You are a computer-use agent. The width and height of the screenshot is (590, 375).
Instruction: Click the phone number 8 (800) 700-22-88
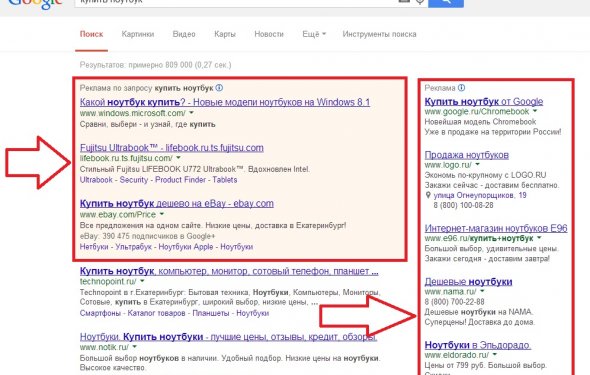(x=454, y=302)
